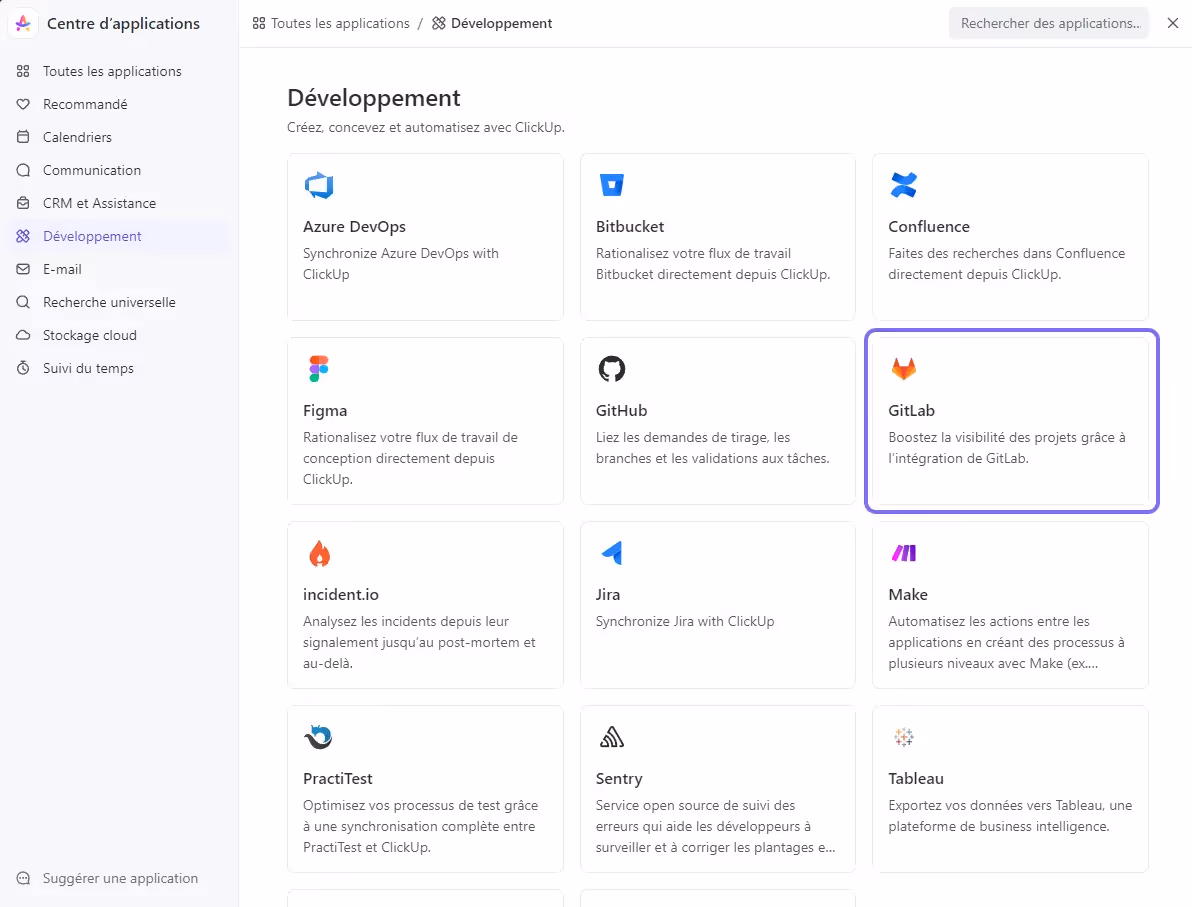Select the Confluence integration icon
The height and width of the screenshot is (907, 1192).
(904, 184)
